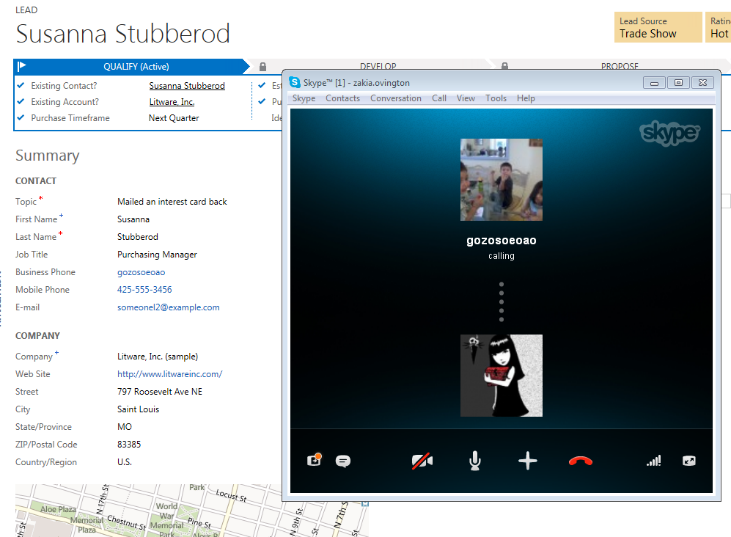Expand the locked PROPOSE stage

(x=619, y=67)
